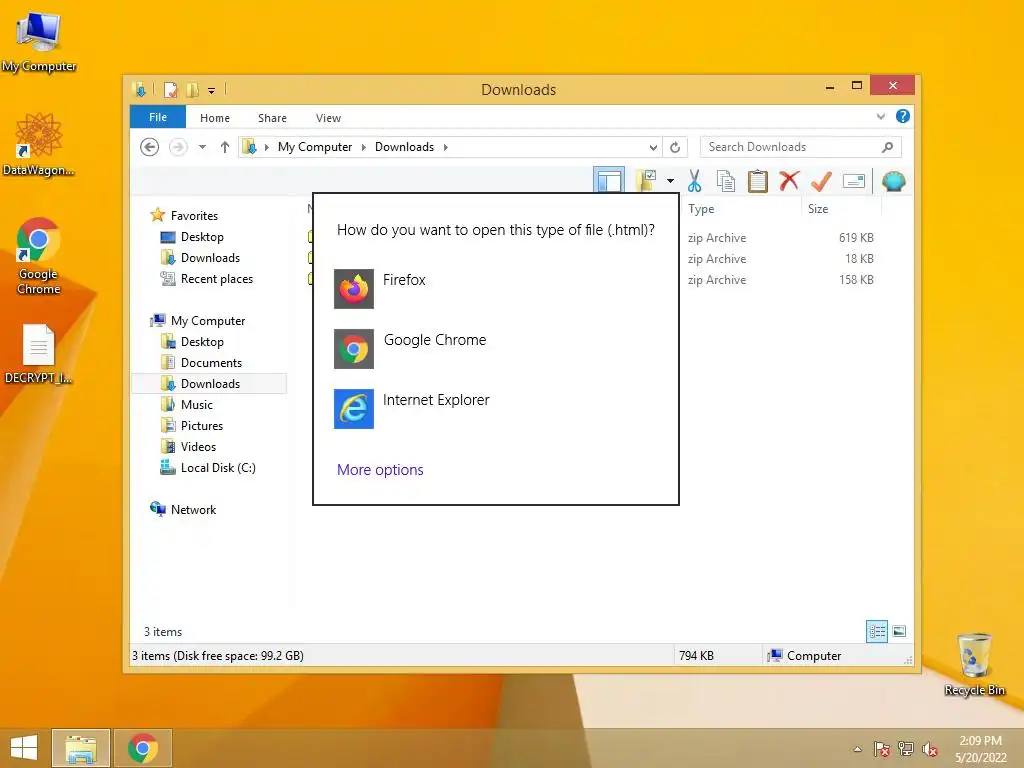
Task: Click the search magnifier icon
Action: (888, 147)
